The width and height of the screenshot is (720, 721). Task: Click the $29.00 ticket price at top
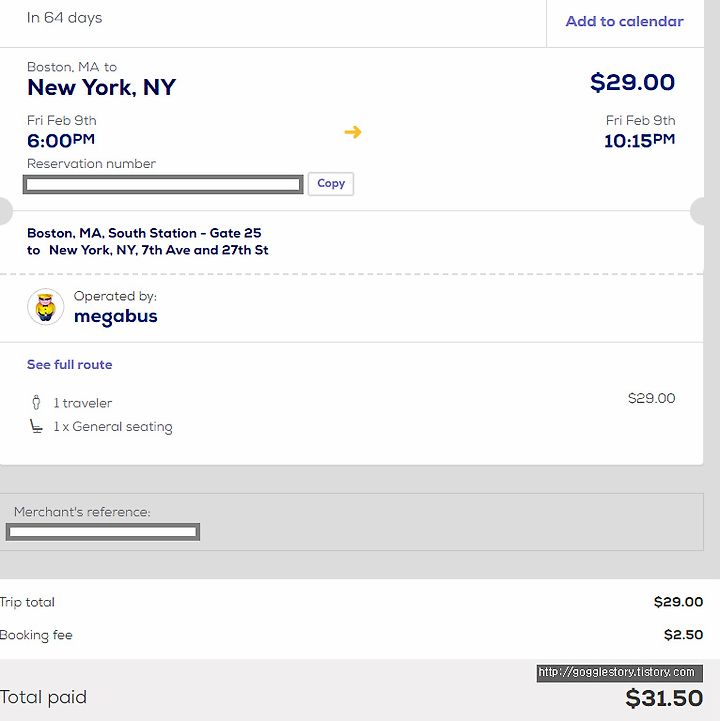(632, 82)
